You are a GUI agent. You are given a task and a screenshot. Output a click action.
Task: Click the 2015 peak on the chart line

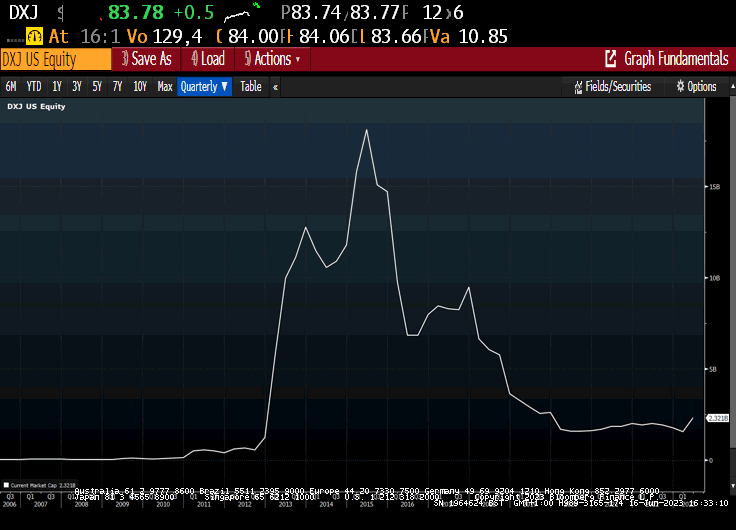coord(367,130)
